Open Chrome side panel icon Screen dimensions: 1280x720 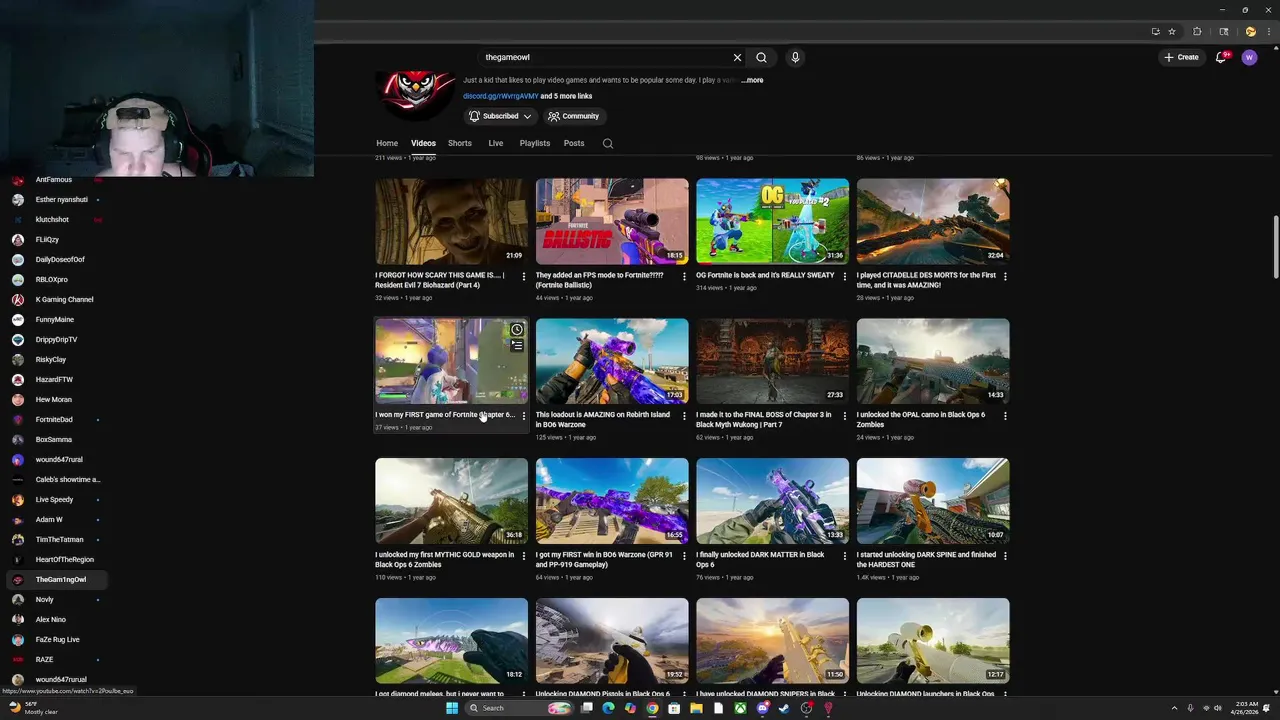(1224, 31)
